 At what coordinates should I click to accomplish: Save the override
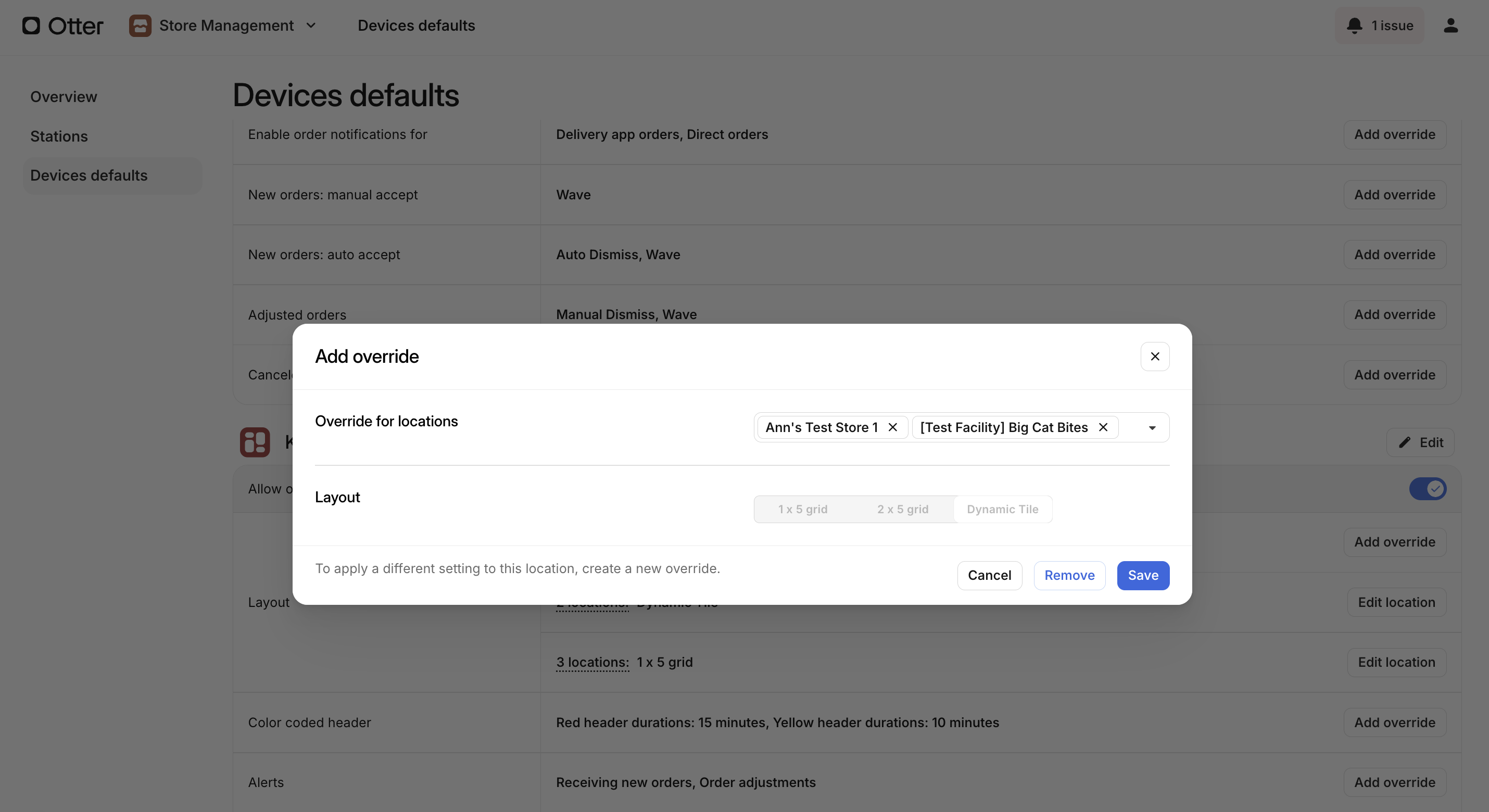coord(1142,575)
